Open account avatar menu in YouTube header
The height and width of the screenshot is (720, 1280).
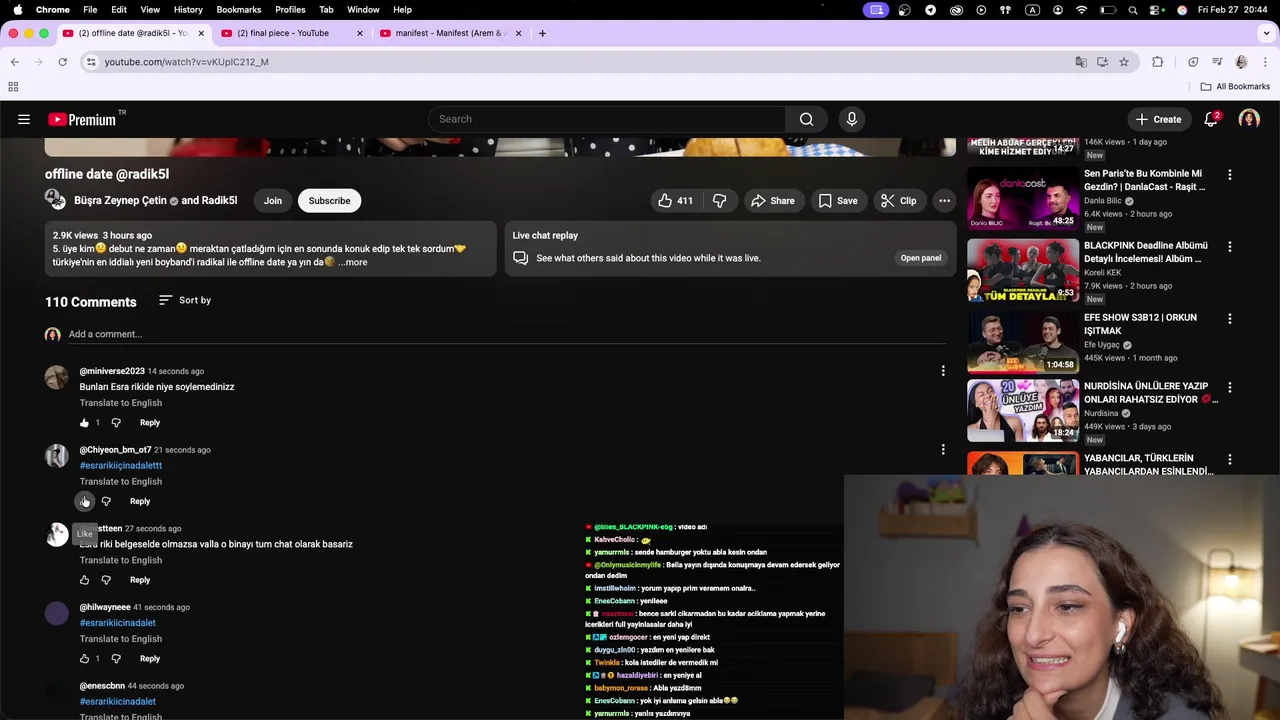pyautogui.click(x=1249, y=119)
